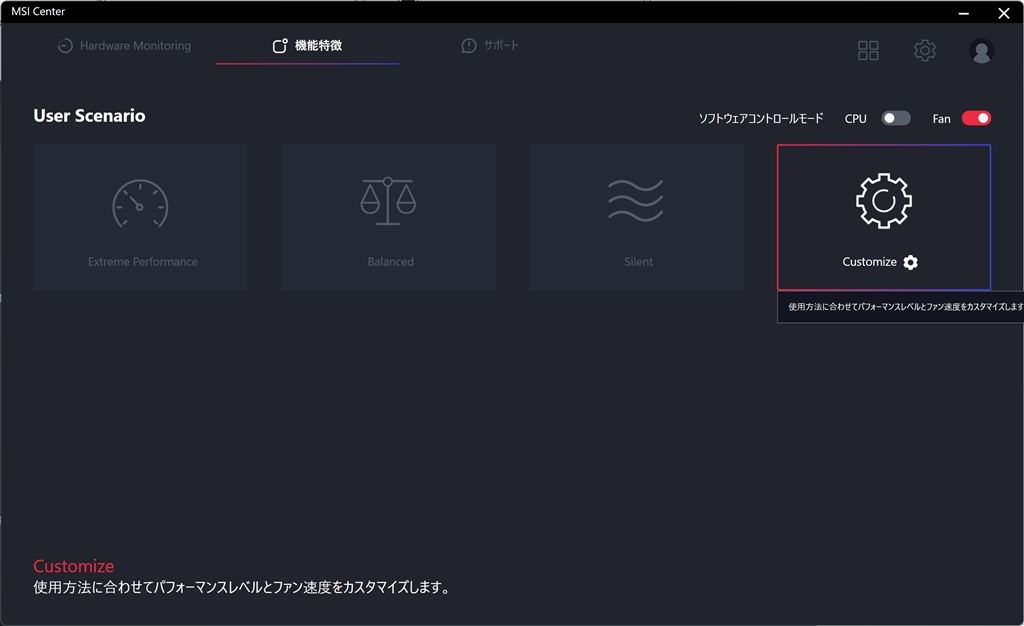The height and width of the screenshot is (626, 1024).
Task: Open the サポート tab
Action: [x=490, y=45]
